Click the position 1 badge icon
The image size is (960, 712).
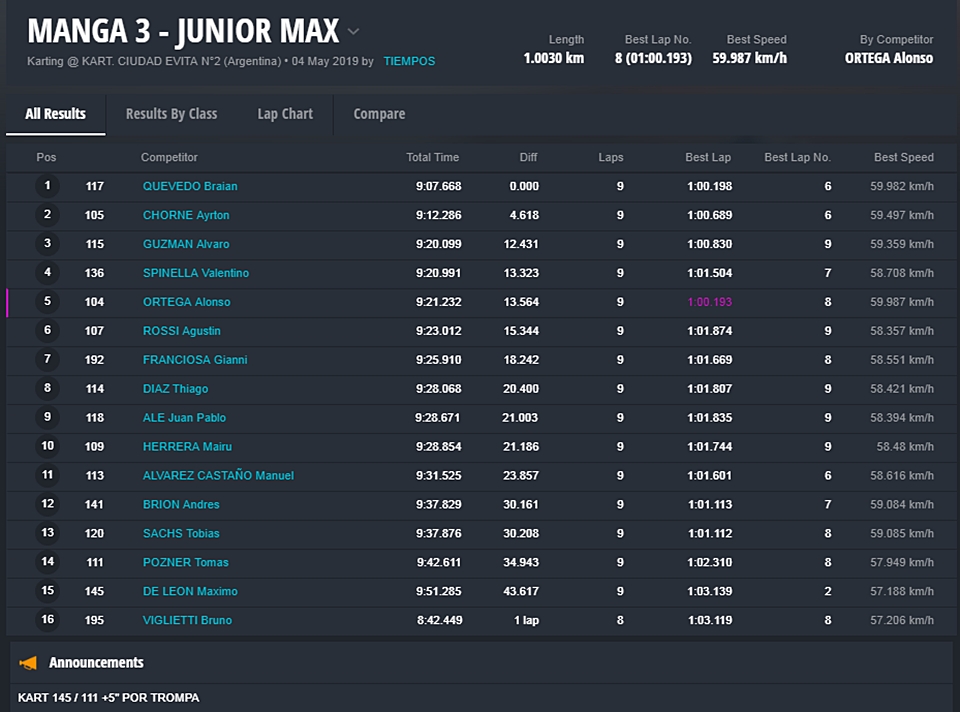[x=47, y=186]
